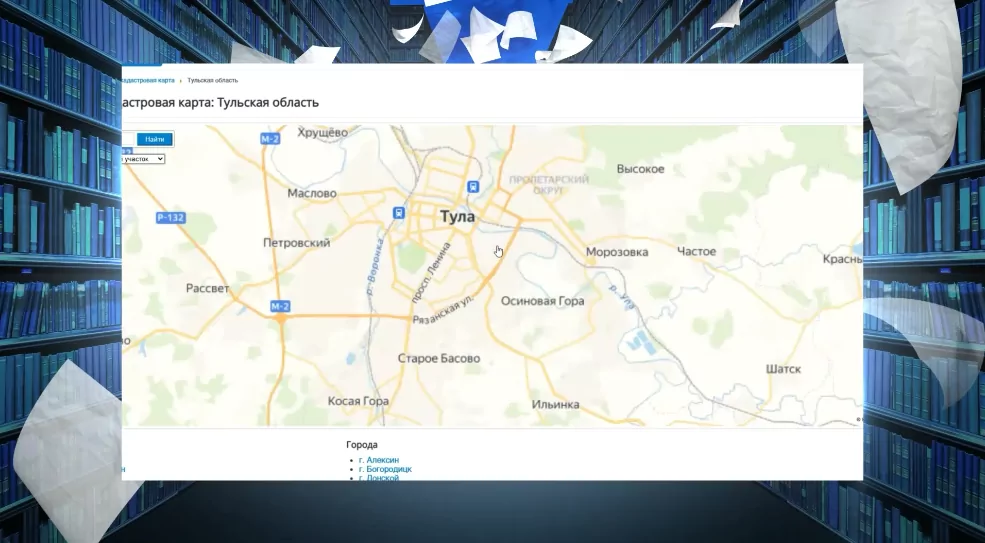Click the M-2 road shield near Хрущёво
This screenshot has width=985, height=543.
click(269, 139)
